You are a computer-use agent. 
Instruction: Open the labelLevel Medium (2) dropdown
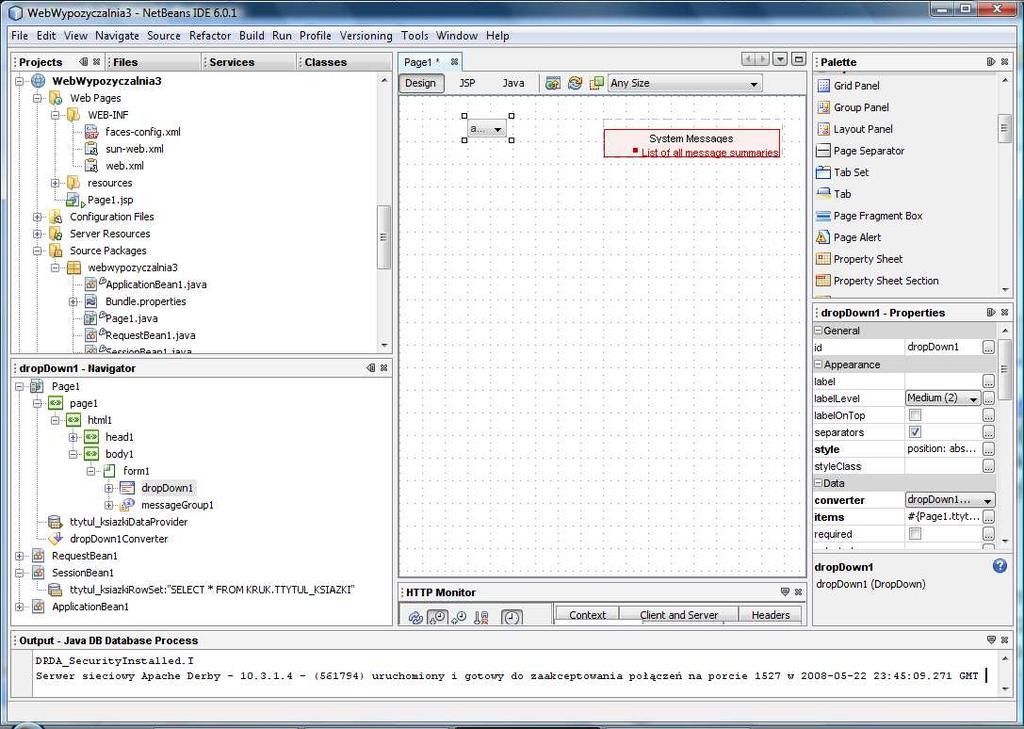tap(942, 398)
